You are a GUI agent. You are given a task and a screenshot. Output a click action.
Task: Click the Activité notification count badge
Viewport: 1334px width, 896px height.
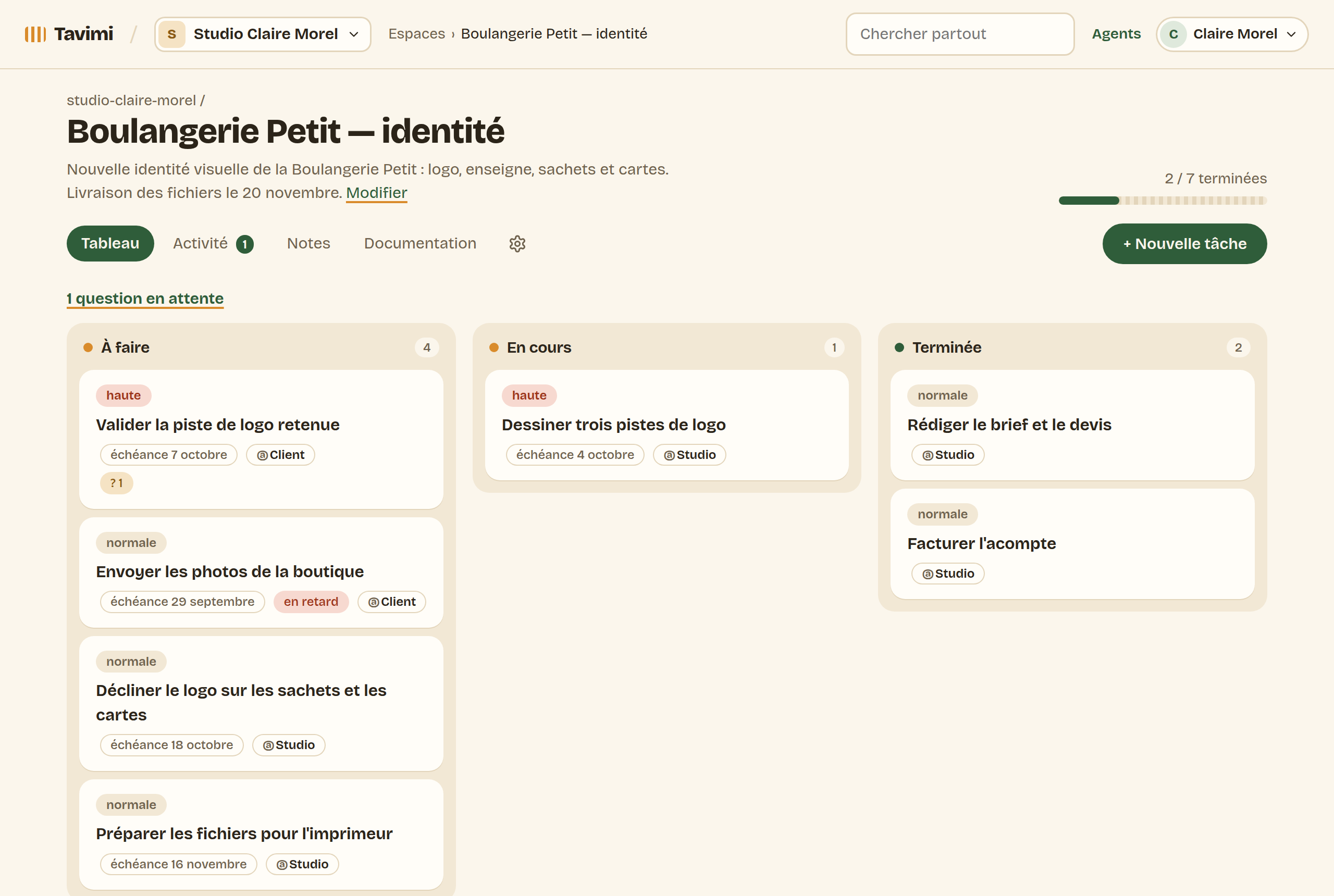[x=244, y=244]
